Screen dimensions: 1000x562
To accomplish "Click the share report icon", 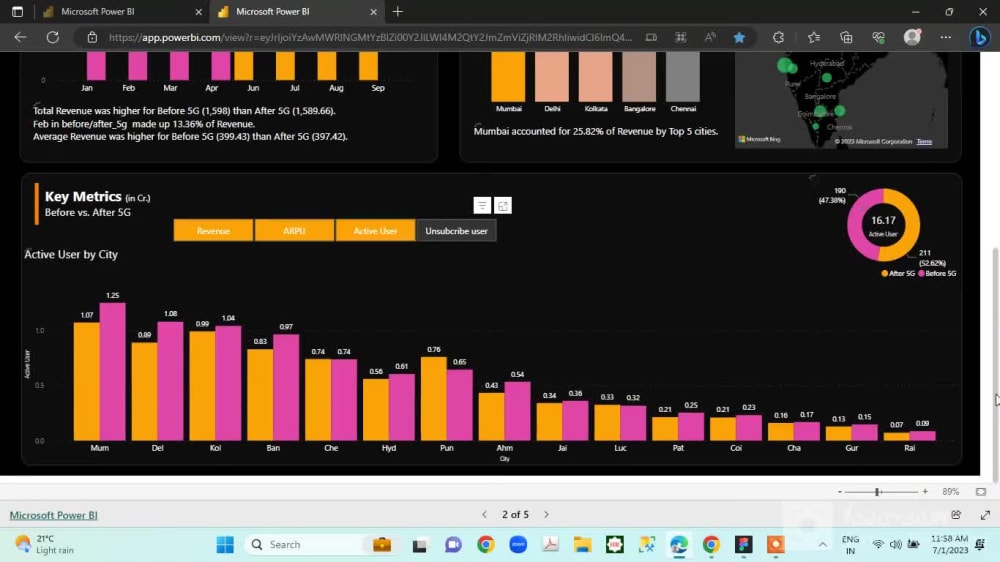I will pos(956,514).
